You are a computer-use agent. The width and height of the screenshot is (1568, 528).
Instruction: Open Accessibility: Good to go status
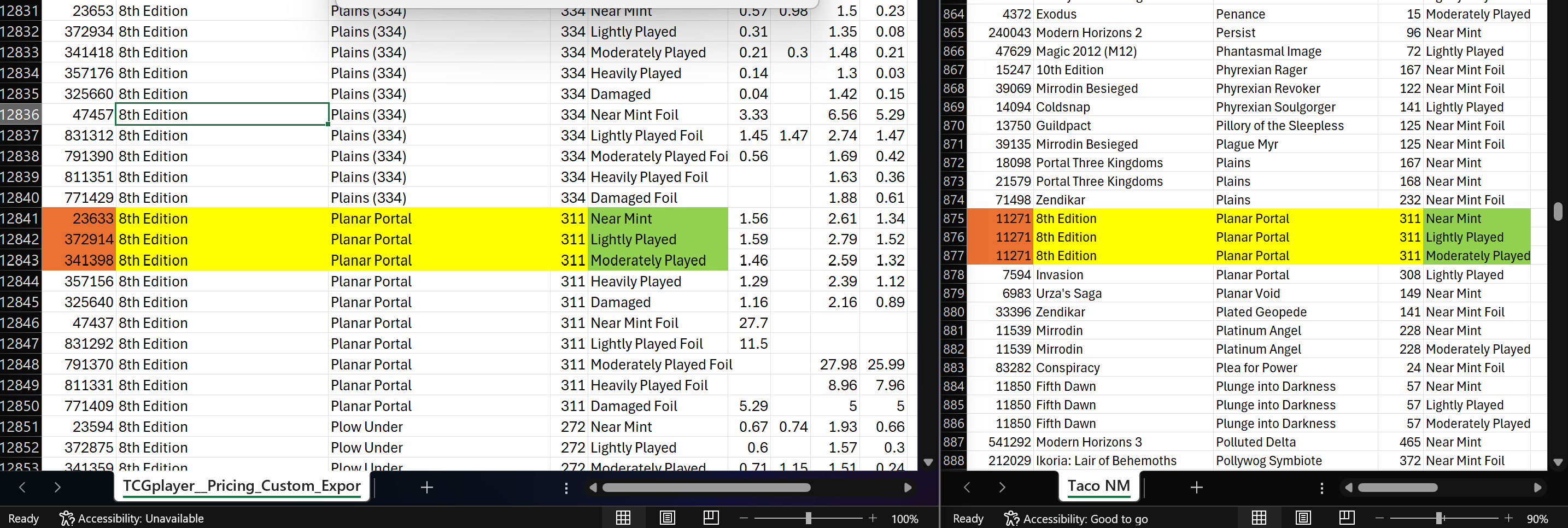click(x=1075, y=518)
